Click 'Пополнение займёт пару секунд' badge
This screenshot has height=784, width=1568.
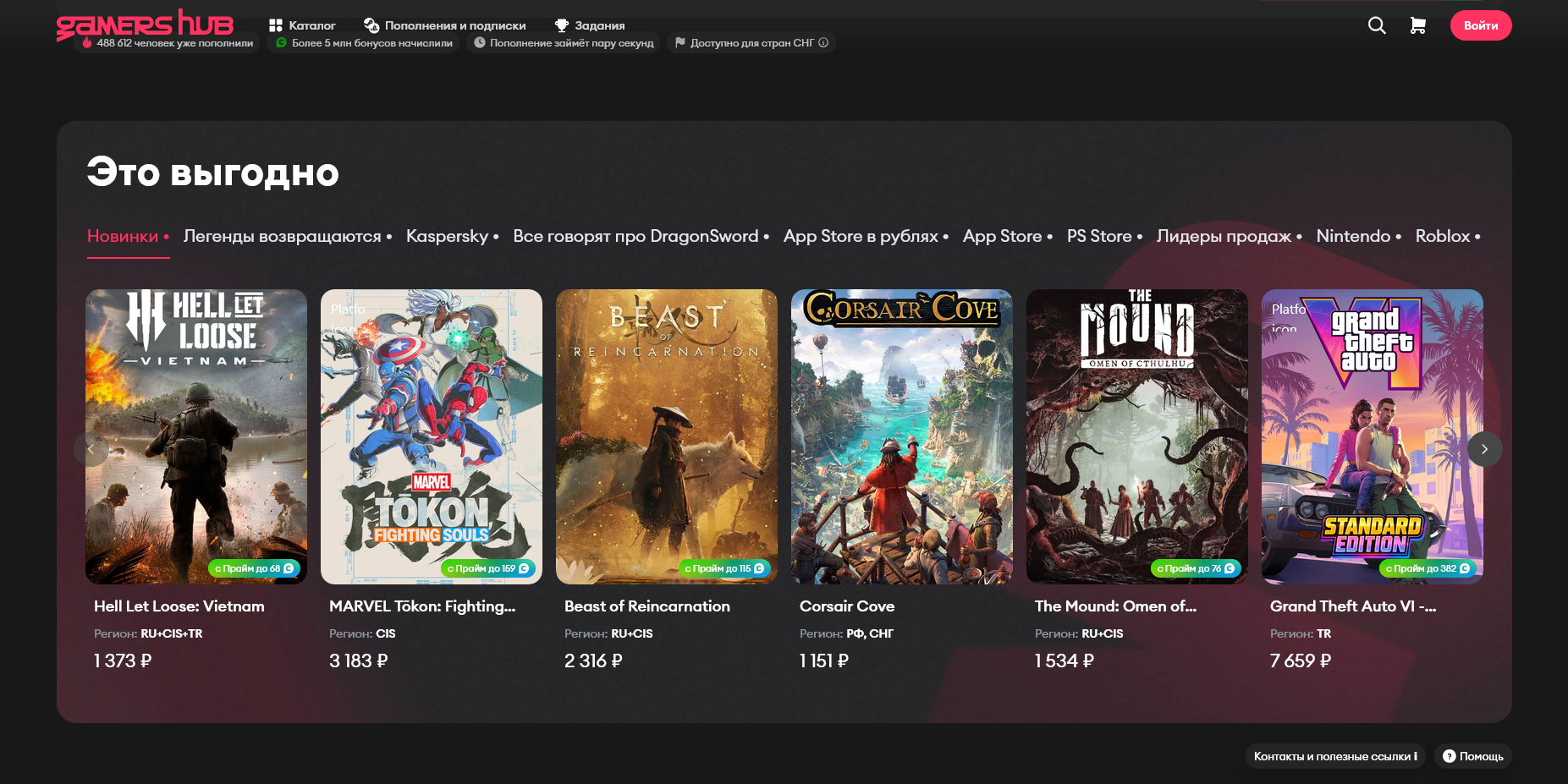(x=564, y=42)
